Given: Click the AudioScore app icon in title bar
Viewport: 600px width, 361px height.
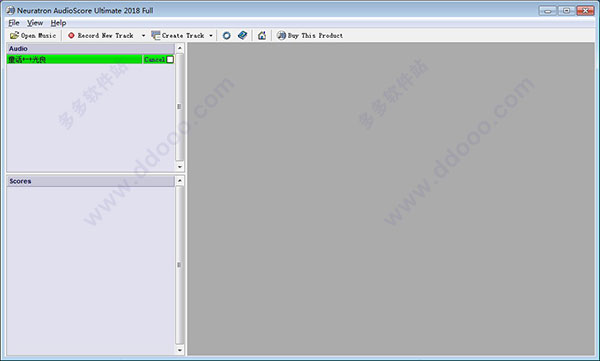Looking at the screenshot, I should [10, 10].
